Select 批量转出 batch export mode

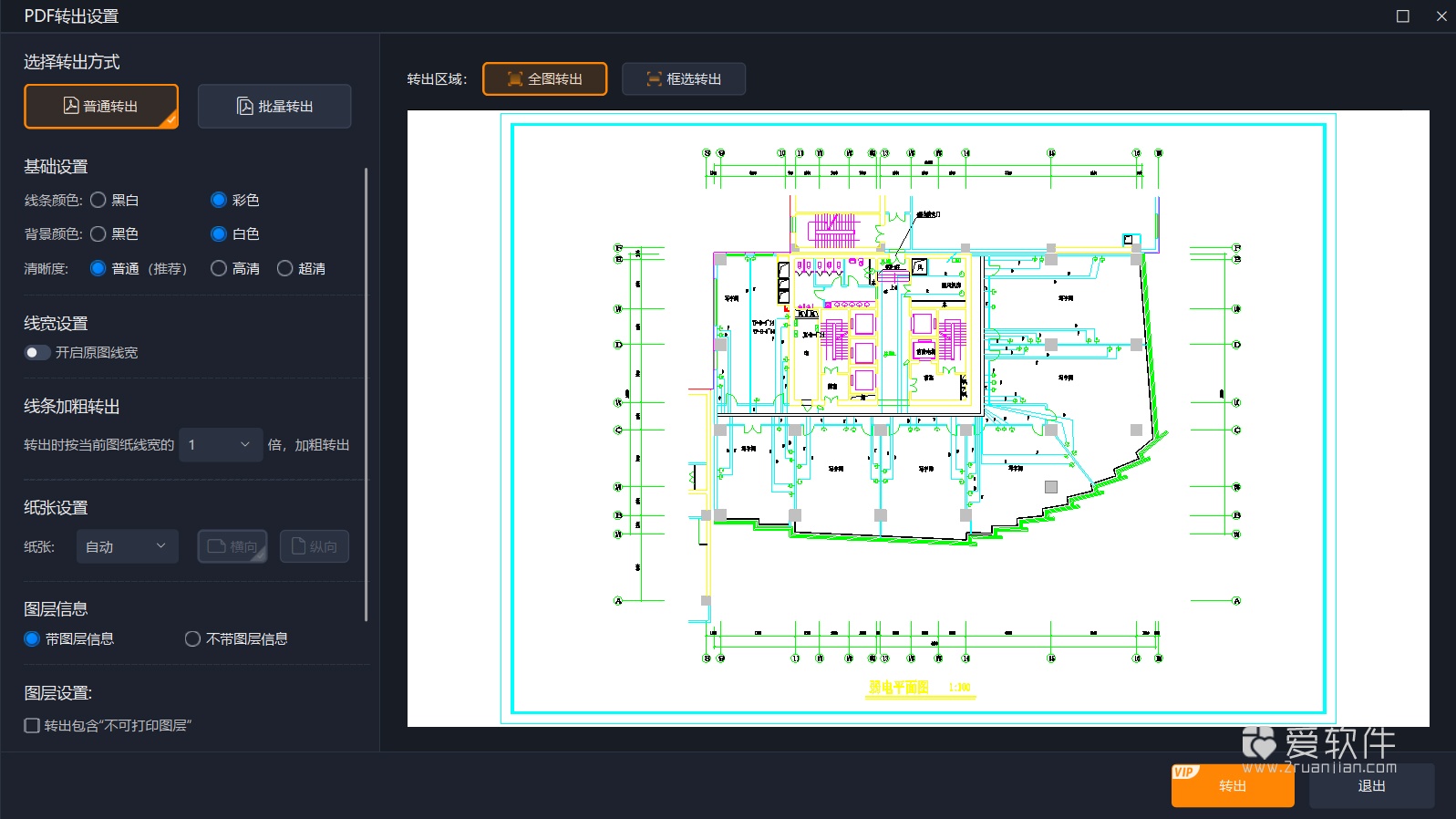pyautogui.click(x=274, y=107)
